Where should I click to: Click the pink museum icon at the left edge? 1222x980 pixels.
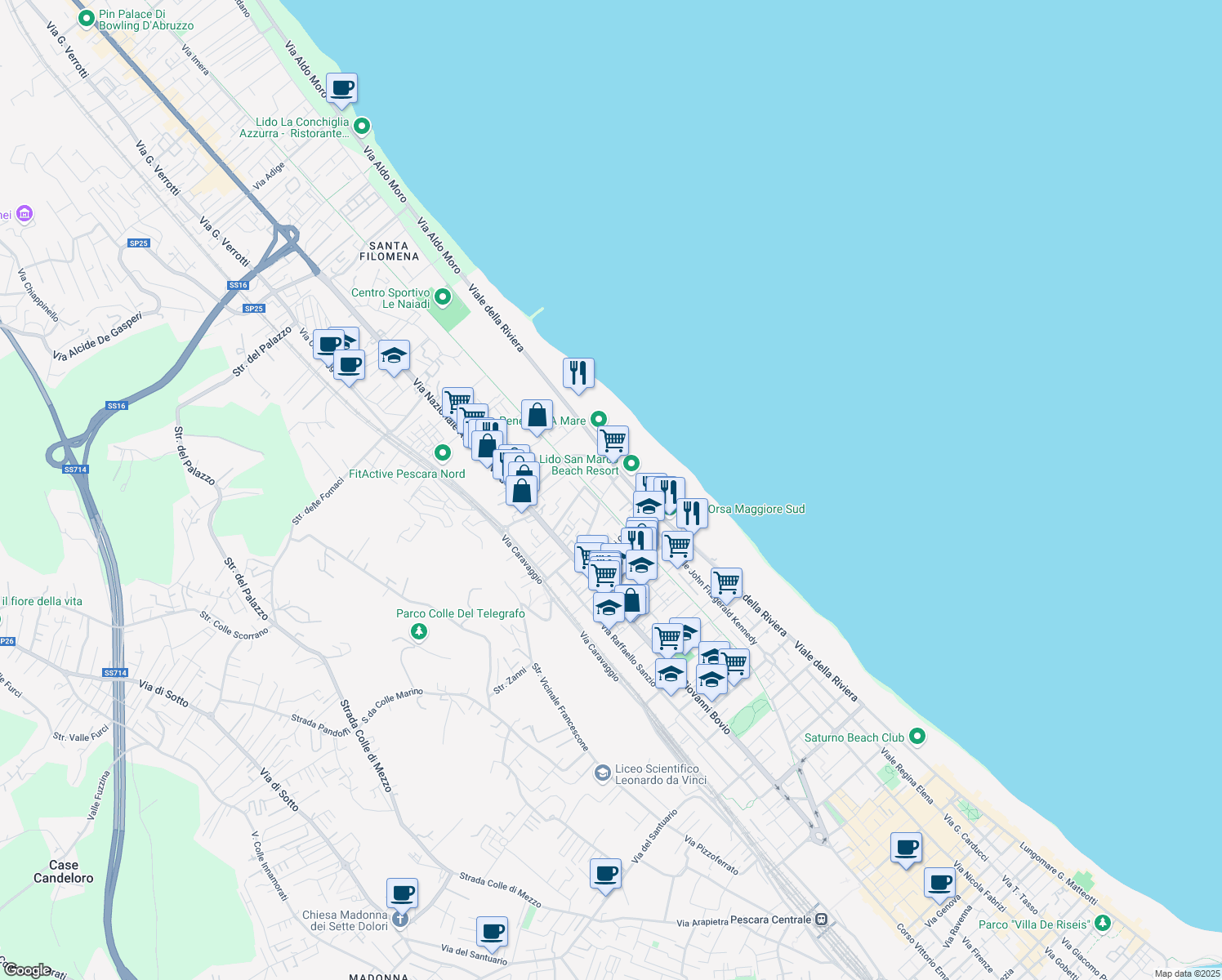pyautogui.click(x=25, y=214)
